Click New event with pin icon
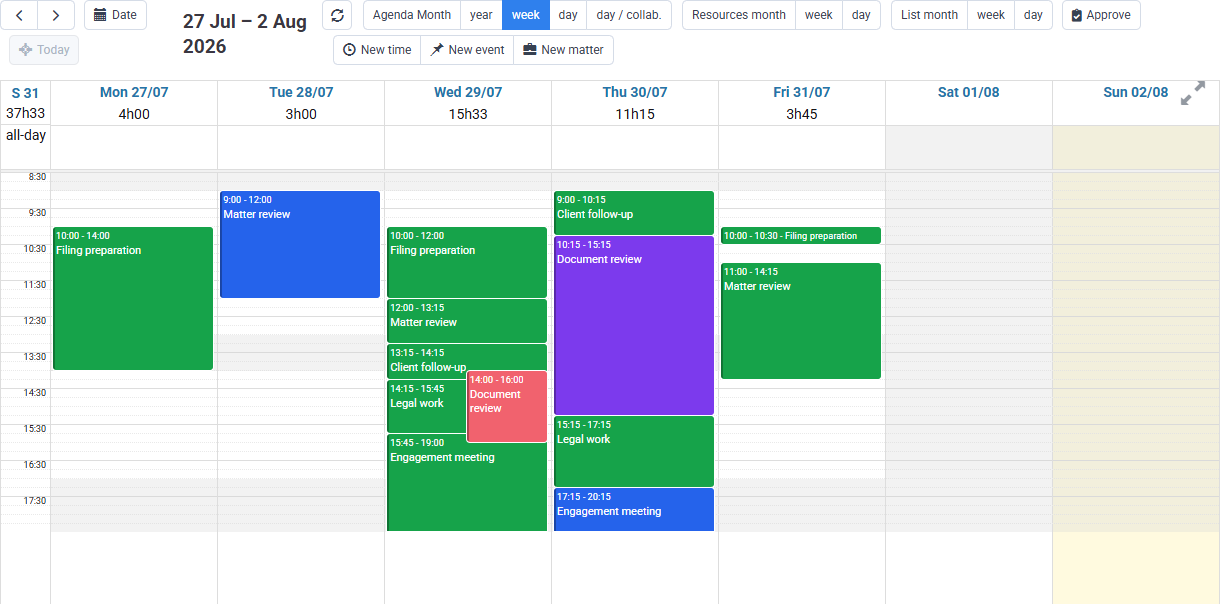1220x604 pixels. pos(467,50)
